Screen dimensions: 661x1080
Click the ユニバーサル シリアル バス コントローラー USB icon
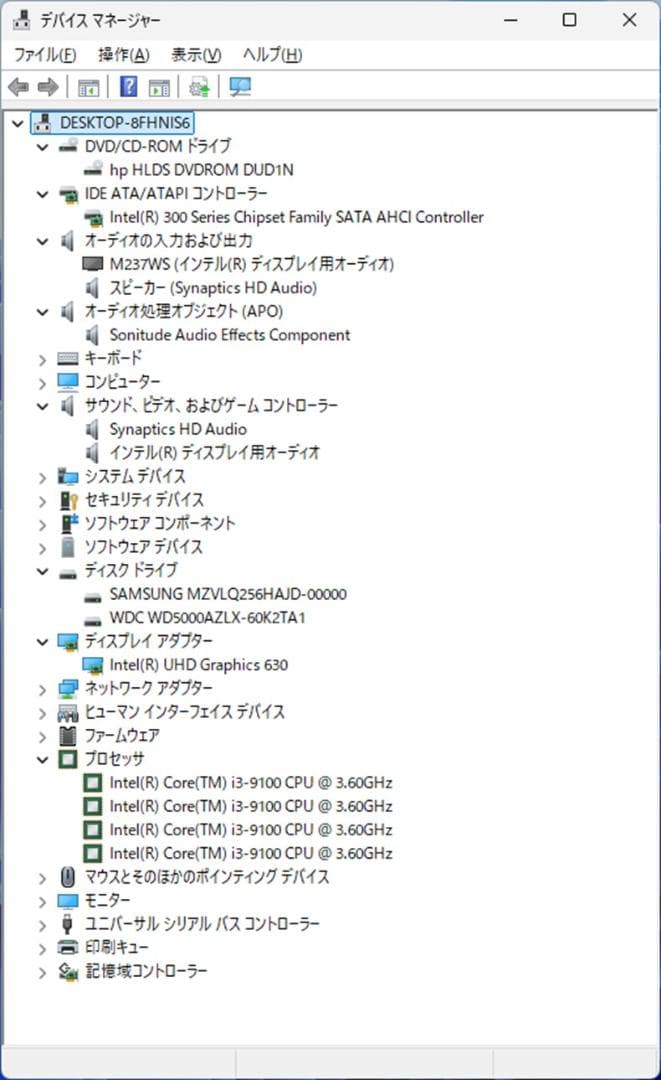coord(67,923)
